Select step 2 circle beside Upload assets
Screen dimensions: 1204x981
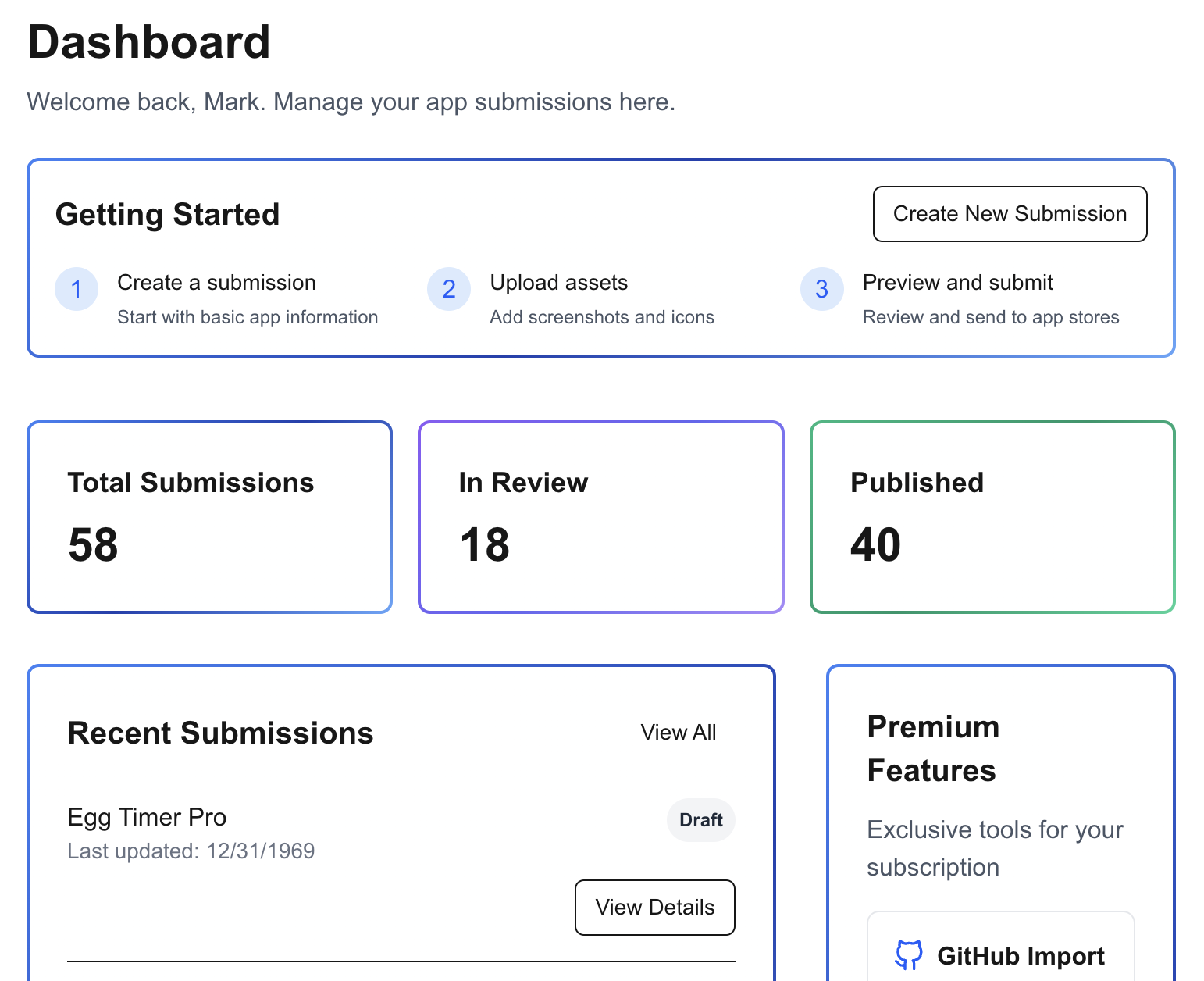click(x=449, y=289)
